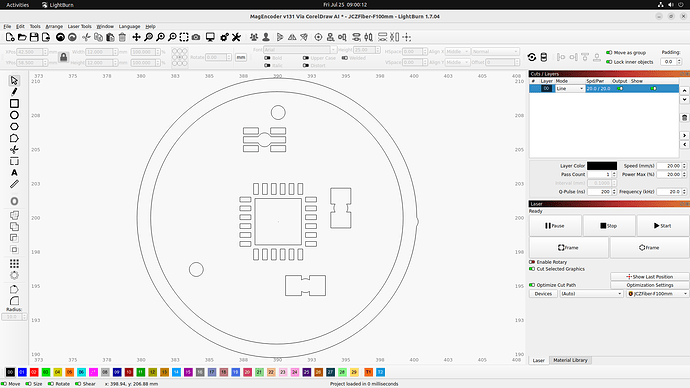Toggle Optimize Cut Path switch
Screen dimensions: 690x388
coord(532,285)
